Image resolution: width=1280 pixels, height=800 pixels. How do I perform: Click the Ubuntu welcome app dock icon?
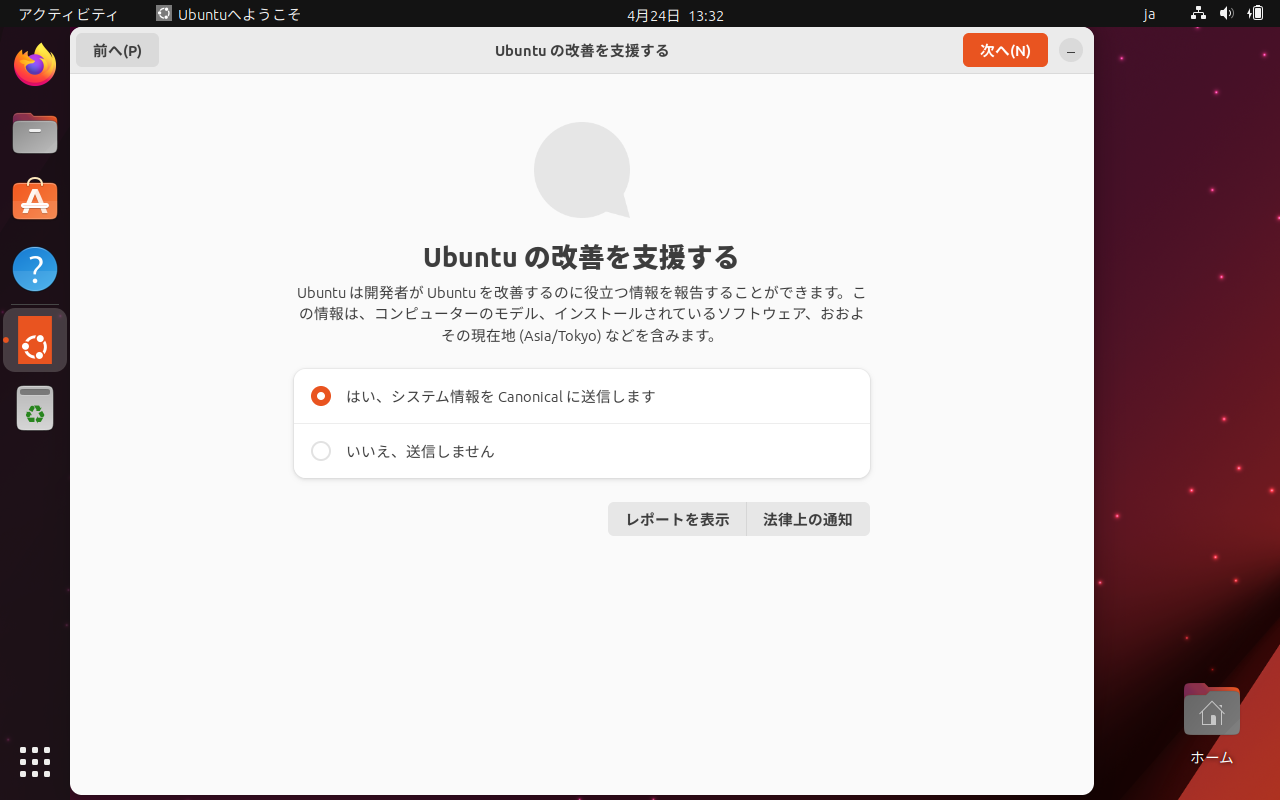point(35,340)
